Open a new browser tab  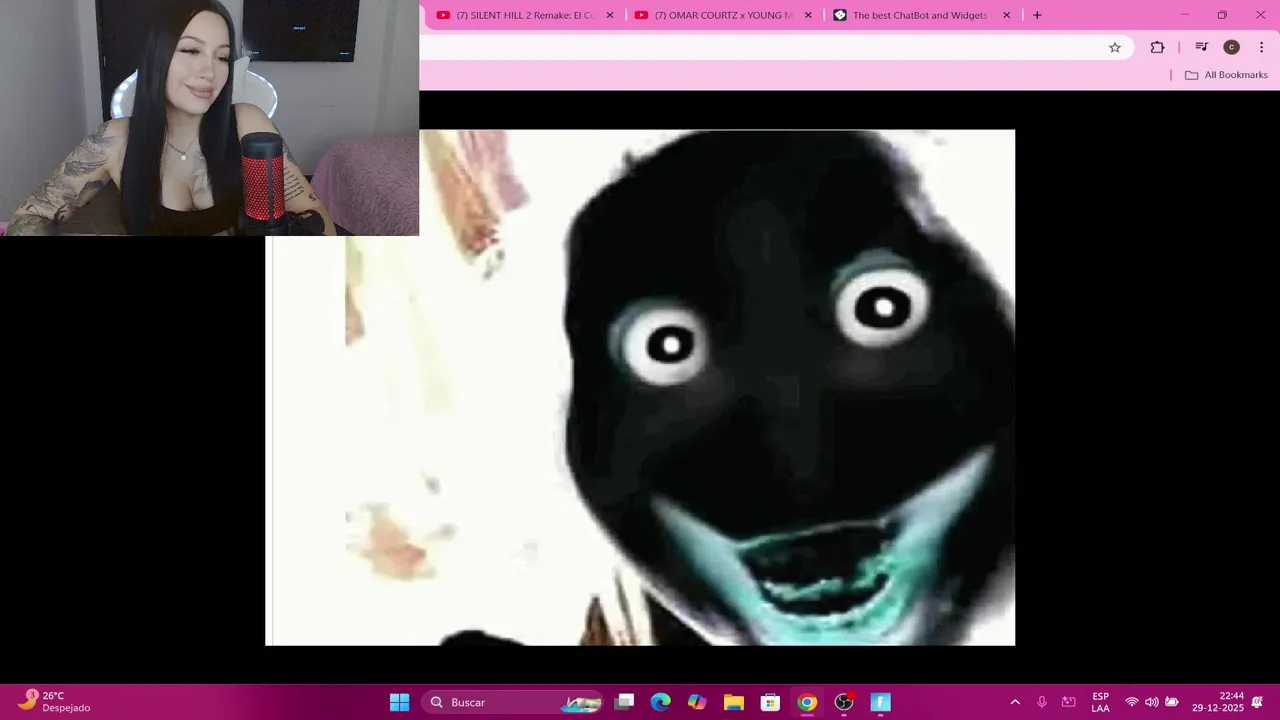[1037, 15]
